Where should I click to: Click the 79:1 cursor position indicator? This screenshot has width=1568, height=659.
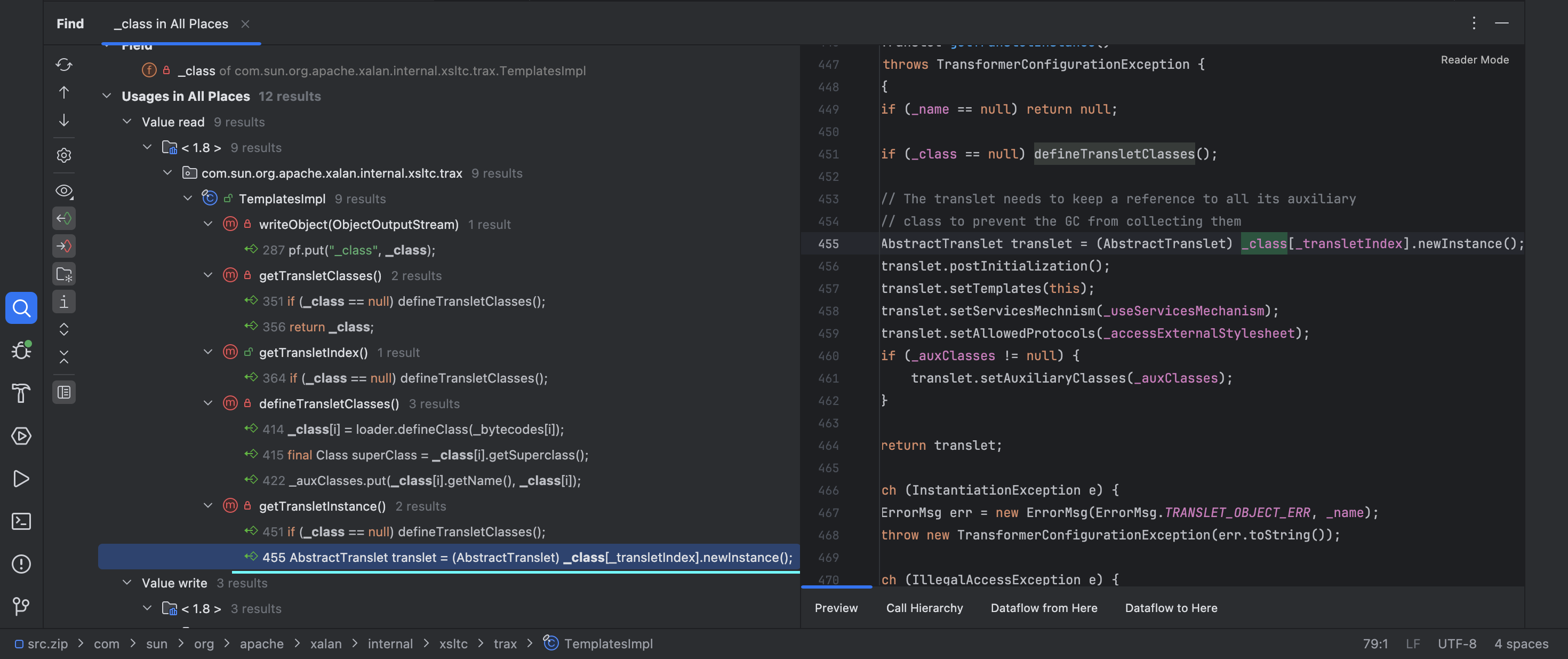click(1375, 643)
